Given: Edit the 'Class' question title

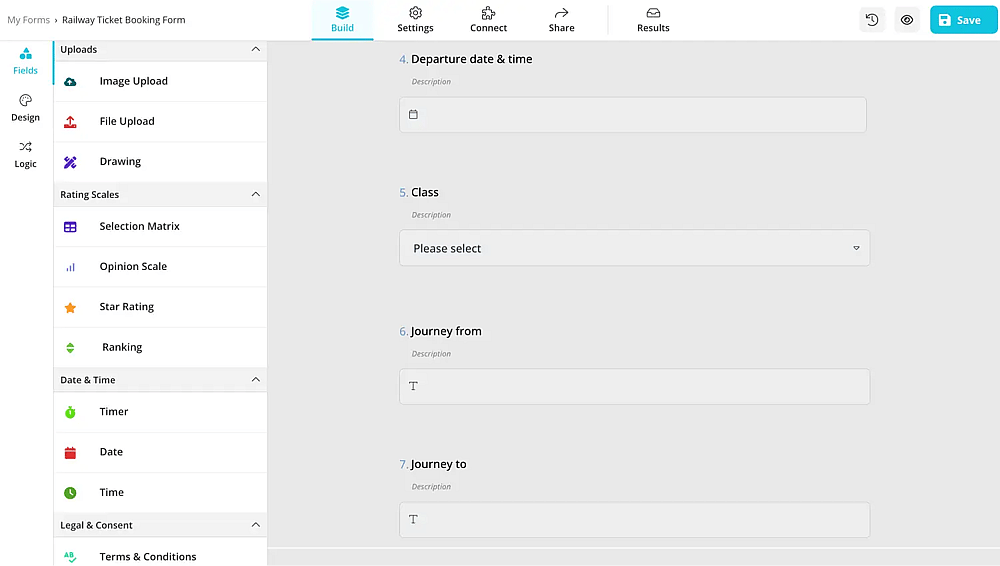Looking at the screenshot, I should [425, 193].
